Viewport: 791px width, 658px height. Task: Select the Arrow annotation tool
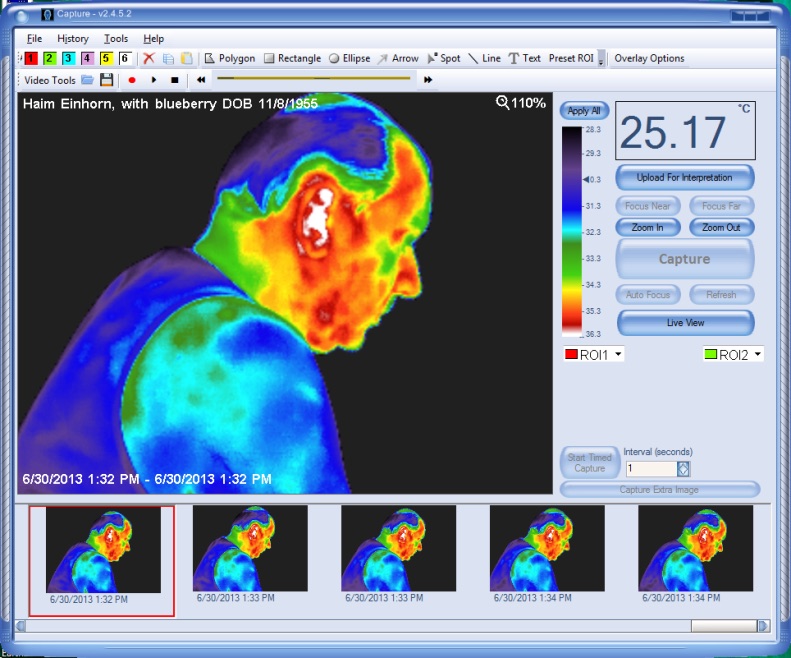click(398, 59)
